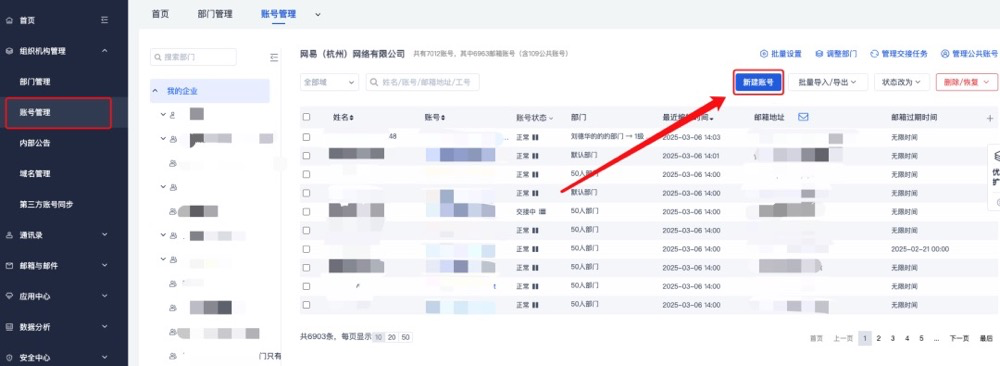Click the 姓名/账号/邮箱地址/工号 search field

pyautogui.click(x=422, y=82)
